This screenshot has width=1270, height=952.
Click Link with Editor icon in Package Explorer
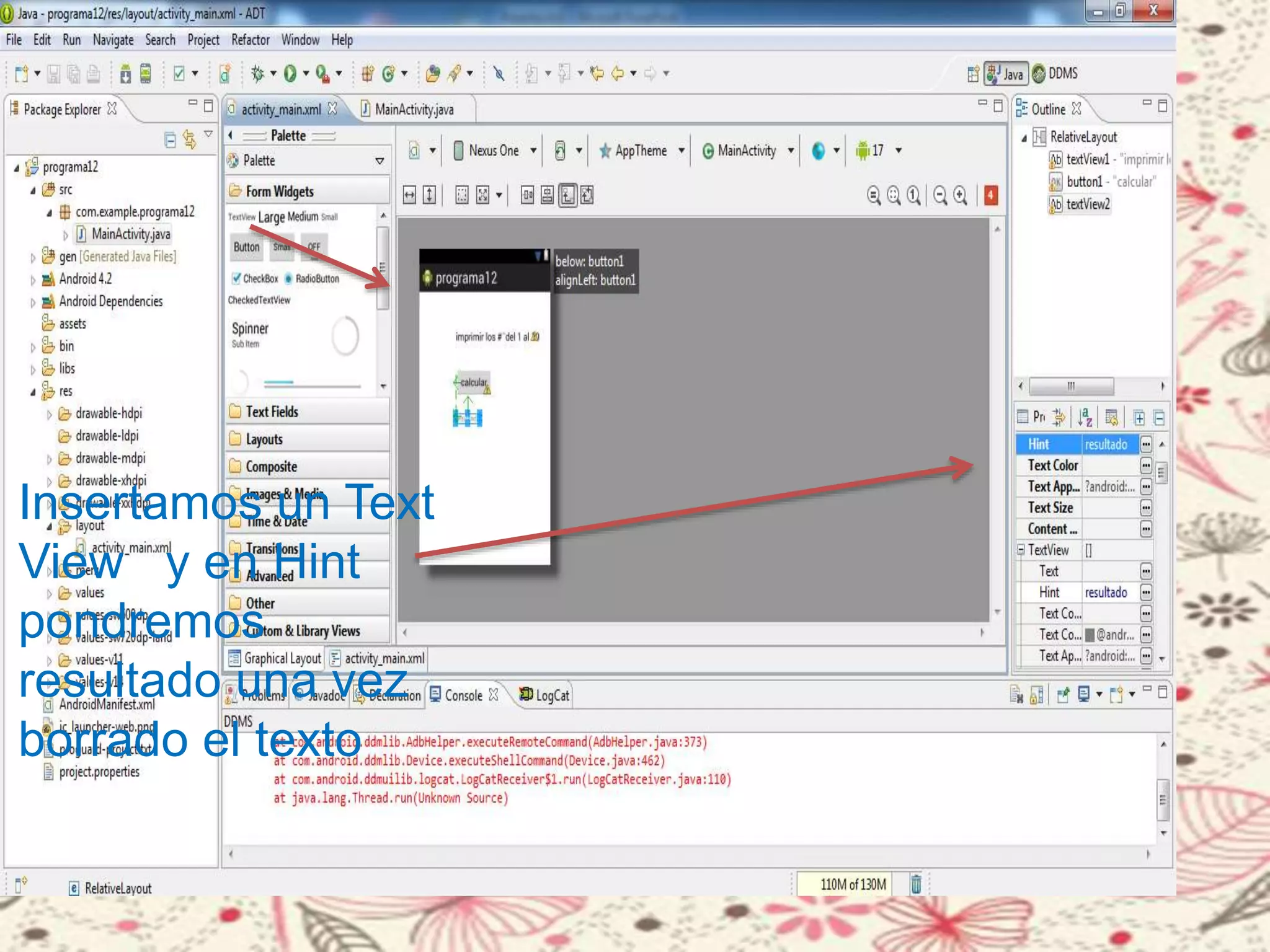click(189, 140)
